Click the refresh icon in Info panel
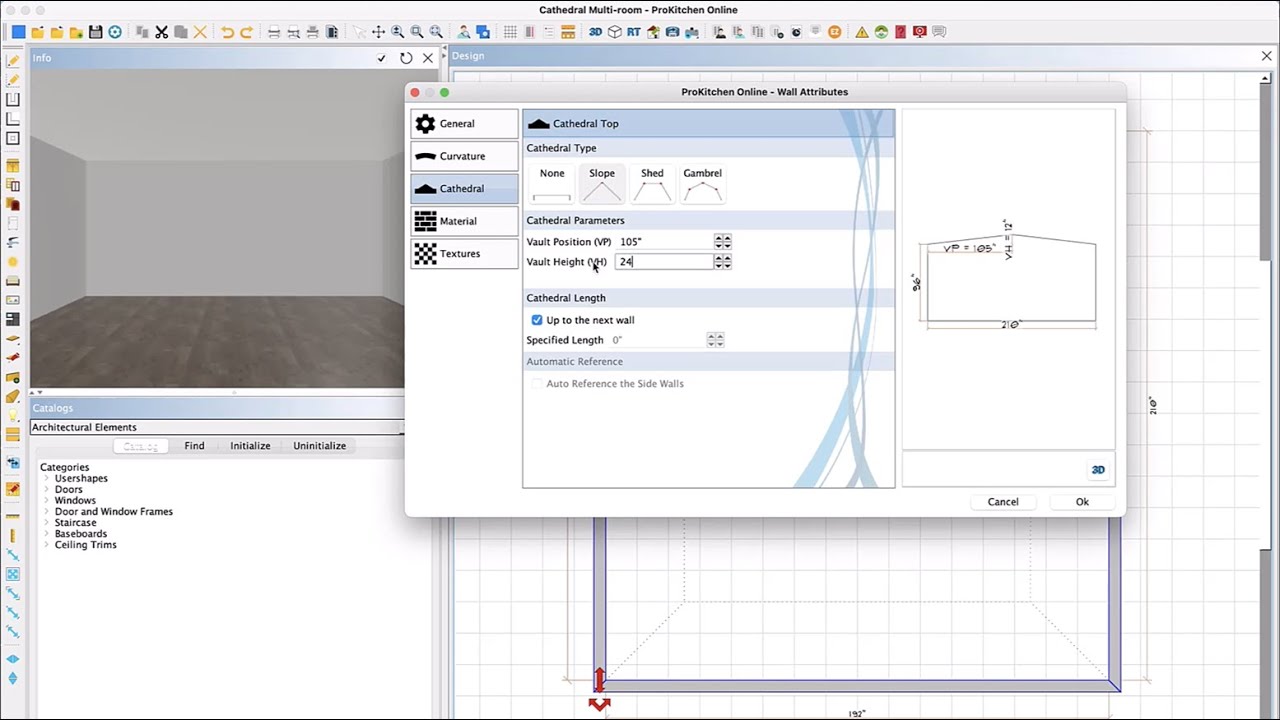 (x=406, y=58)
